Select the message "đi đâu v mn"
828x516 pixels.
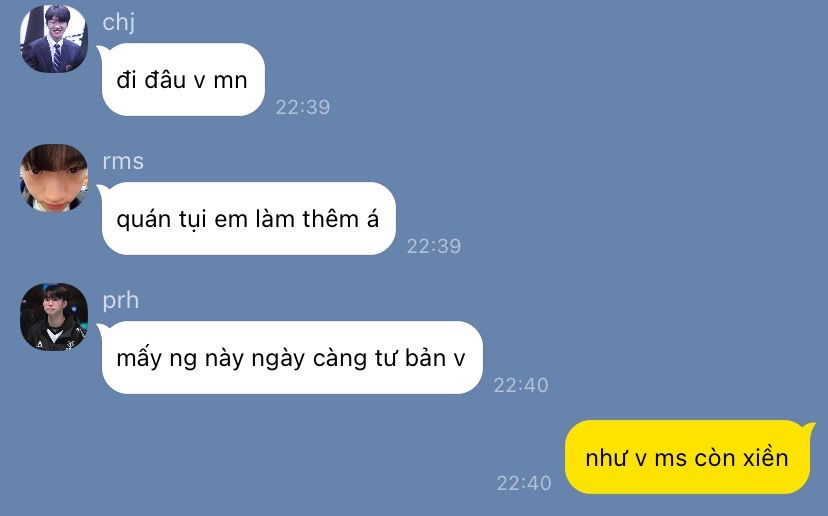click(183, 79)
